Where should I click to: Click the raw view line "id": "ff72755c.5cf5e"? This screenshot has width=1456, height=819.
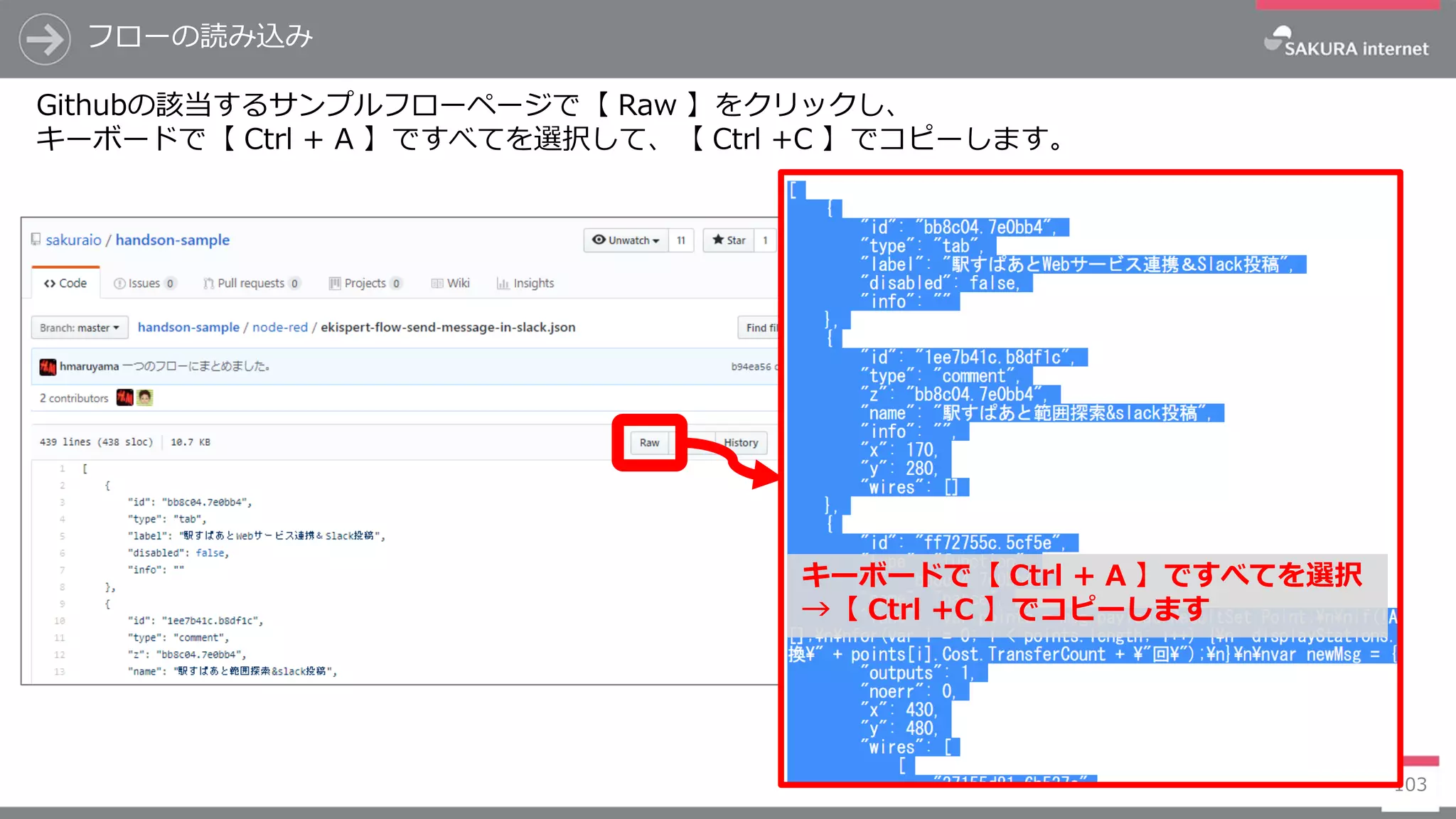click(963, 543)
